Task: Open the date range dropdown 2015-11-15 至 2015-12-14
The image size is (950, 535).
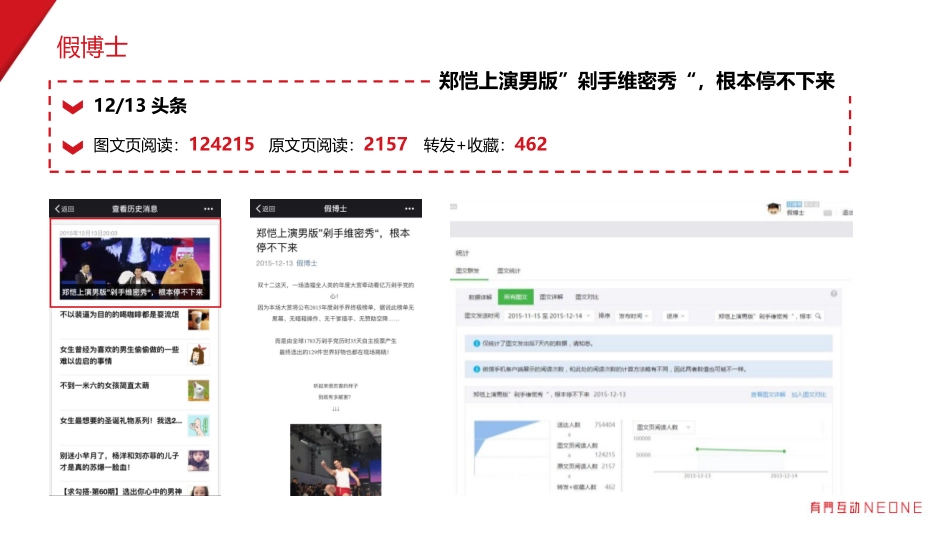Action: (549, 316)
